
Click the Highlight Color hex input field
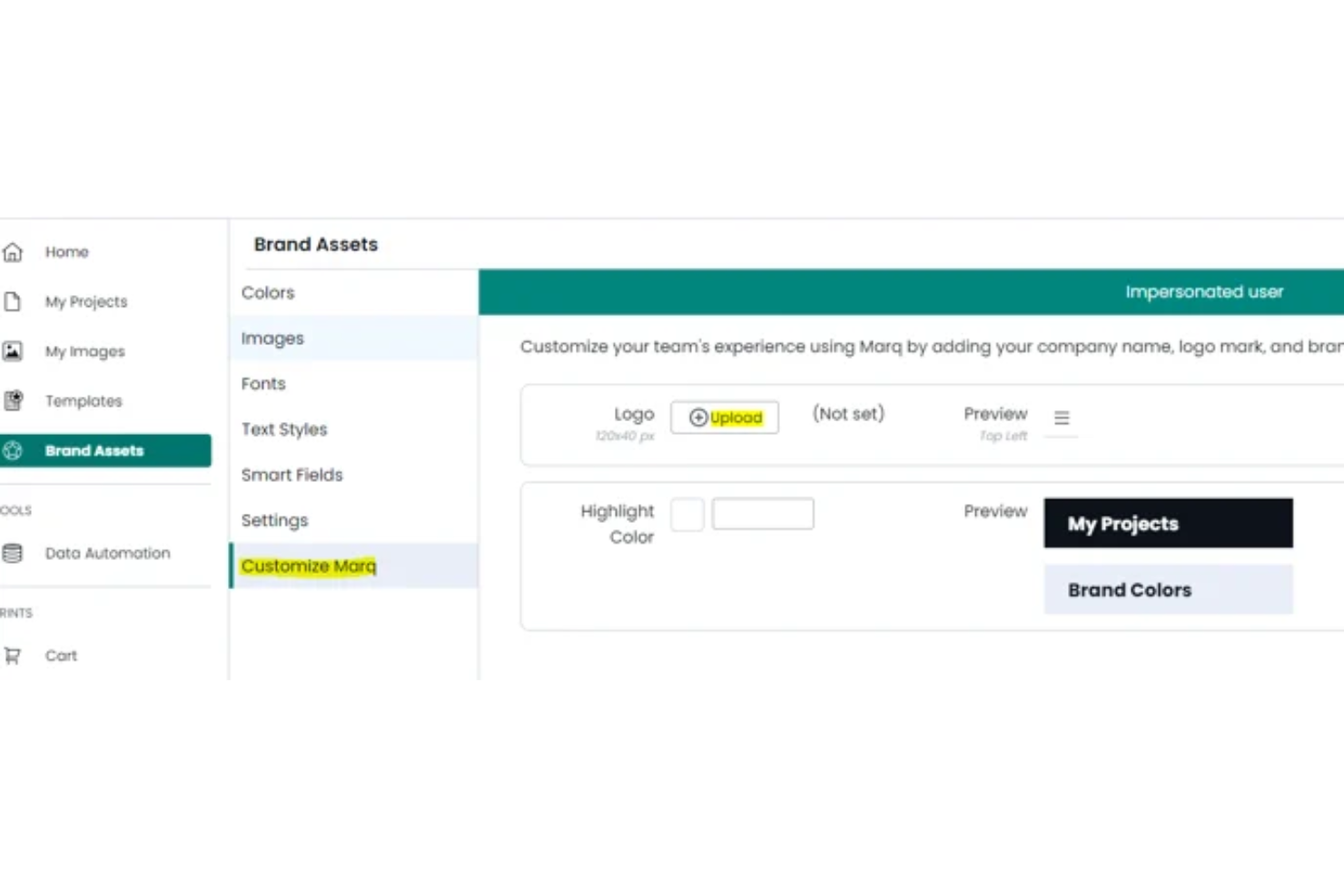(763, 514)
